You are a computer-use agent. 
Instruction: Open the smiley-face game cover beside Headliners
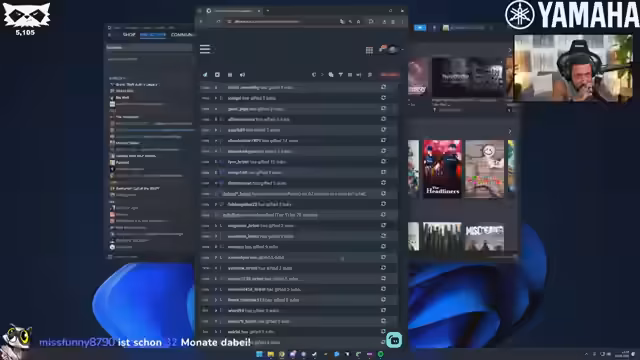(484, 169)
